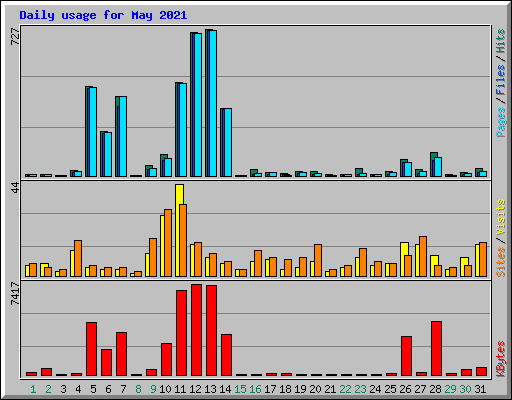Viewport: 512px width, 400px height.
Task: Click the red KBytes bar for day 14
Action: coord(226,355)
